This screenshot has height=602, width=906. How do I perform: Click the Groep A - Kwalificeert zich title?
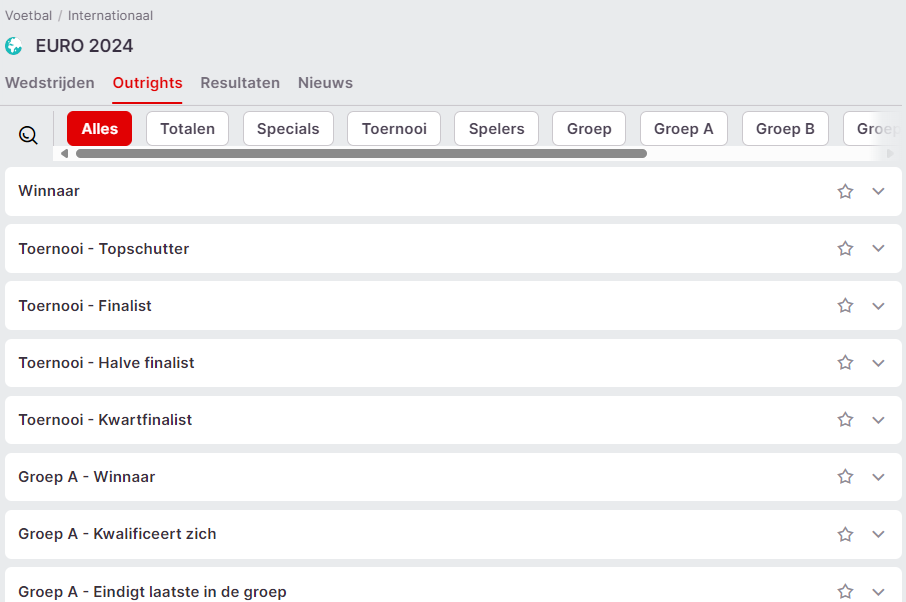pyautogui.click(x=117, y=534)
